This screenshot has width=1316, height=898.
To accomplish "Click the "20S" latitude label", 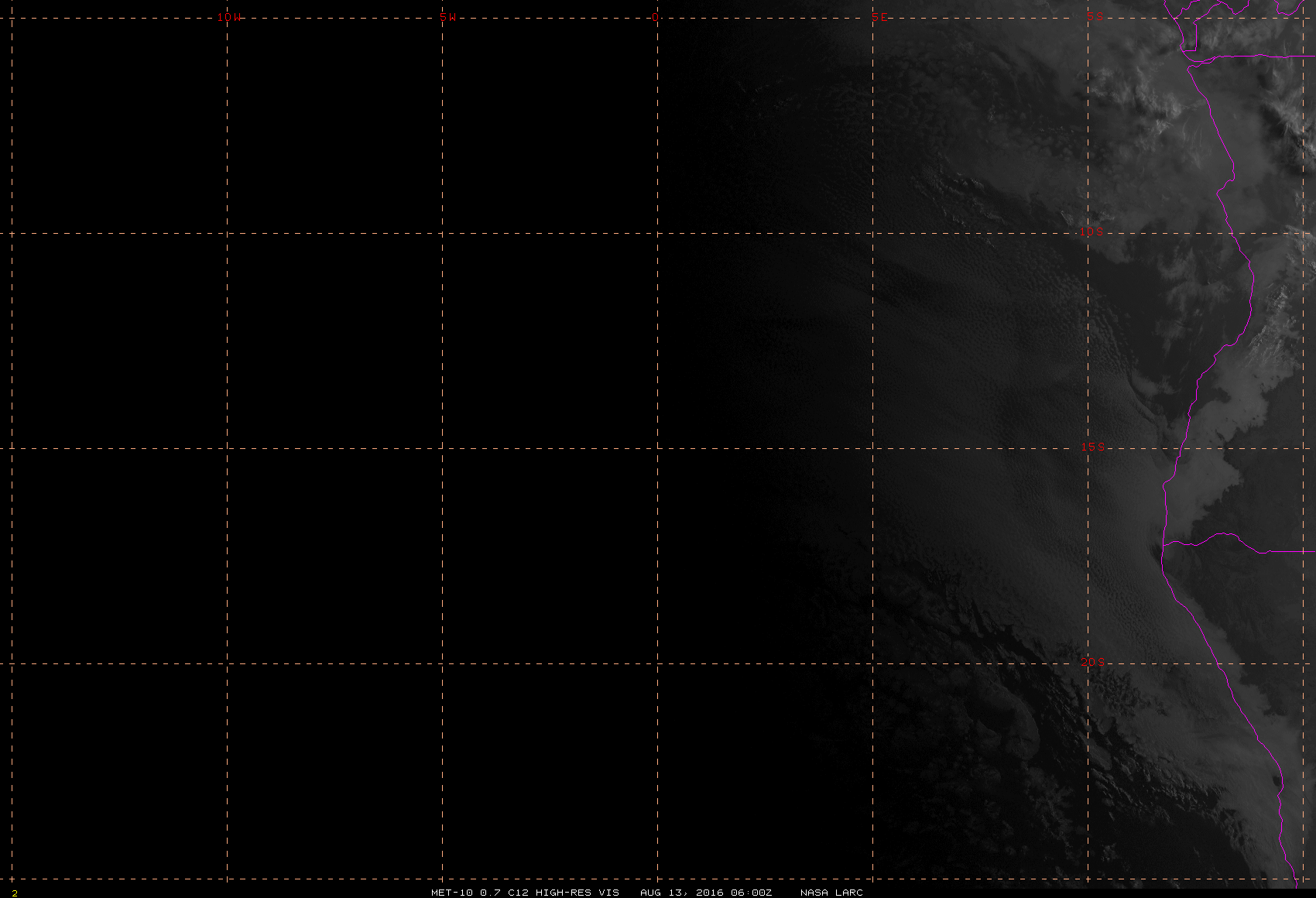I will [x=1093, y=662].
